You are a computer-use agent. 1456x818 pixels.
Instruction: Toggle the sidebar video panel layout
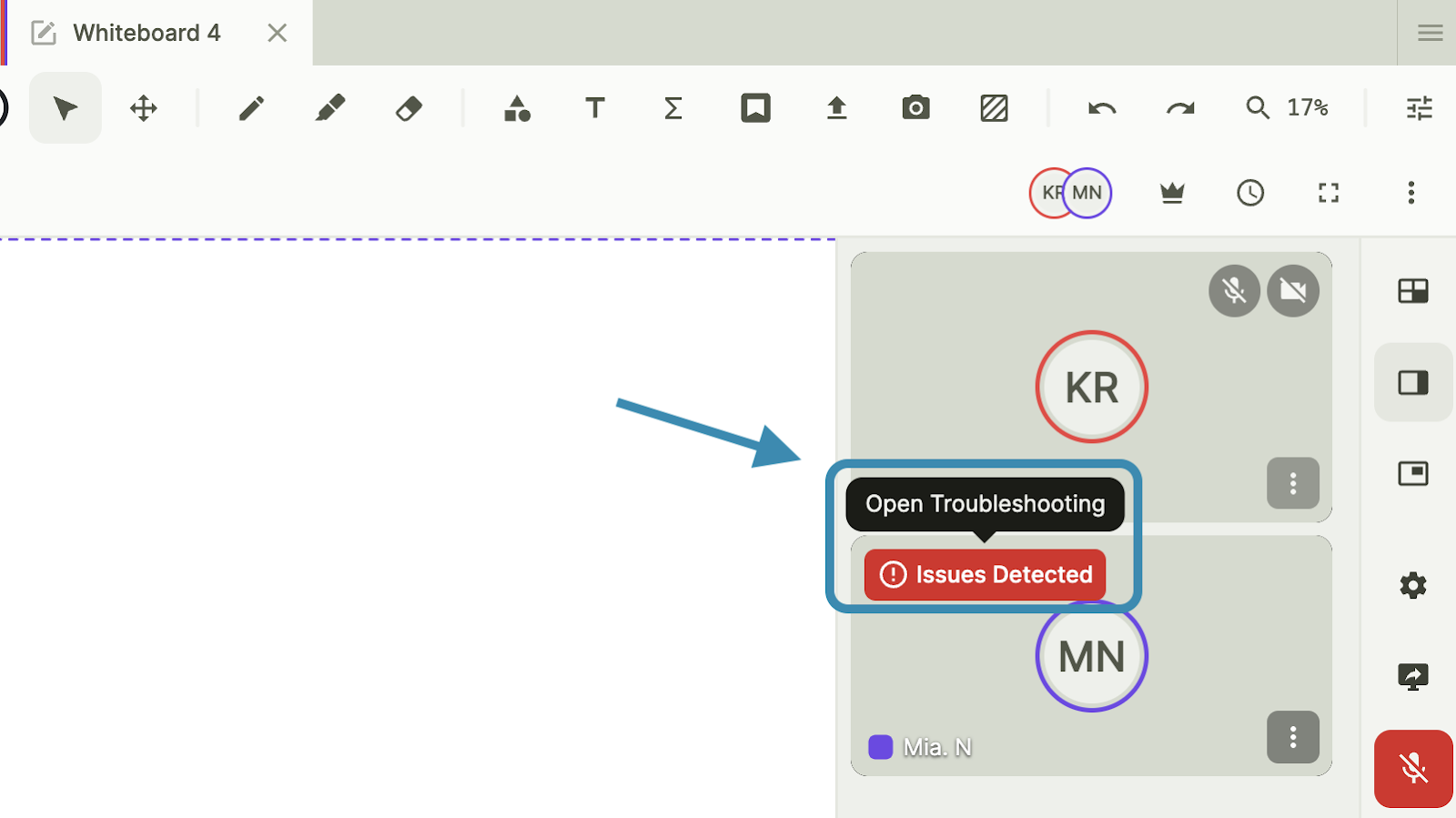(x=1413, y=382)
